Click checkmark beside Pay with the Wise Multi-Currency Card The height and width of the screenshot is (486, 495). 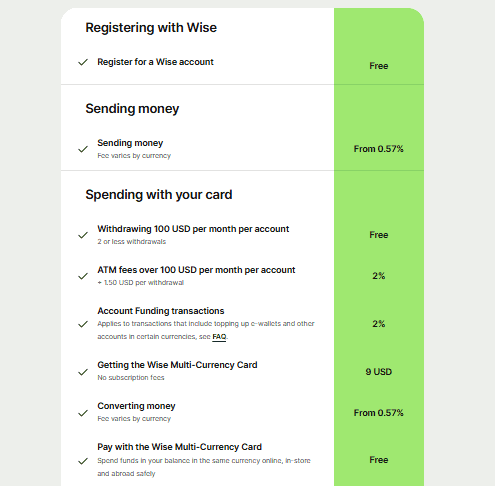(83, 461)
